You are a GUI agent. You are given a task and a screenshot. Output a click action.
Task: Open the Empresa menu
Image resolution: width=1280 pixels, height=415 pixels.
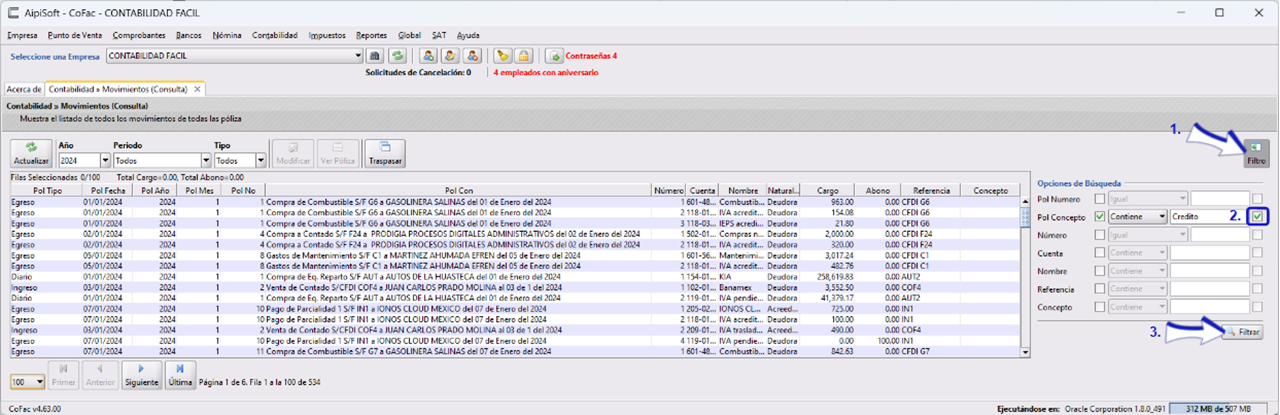pyautogui.click(x=21, y=35)
